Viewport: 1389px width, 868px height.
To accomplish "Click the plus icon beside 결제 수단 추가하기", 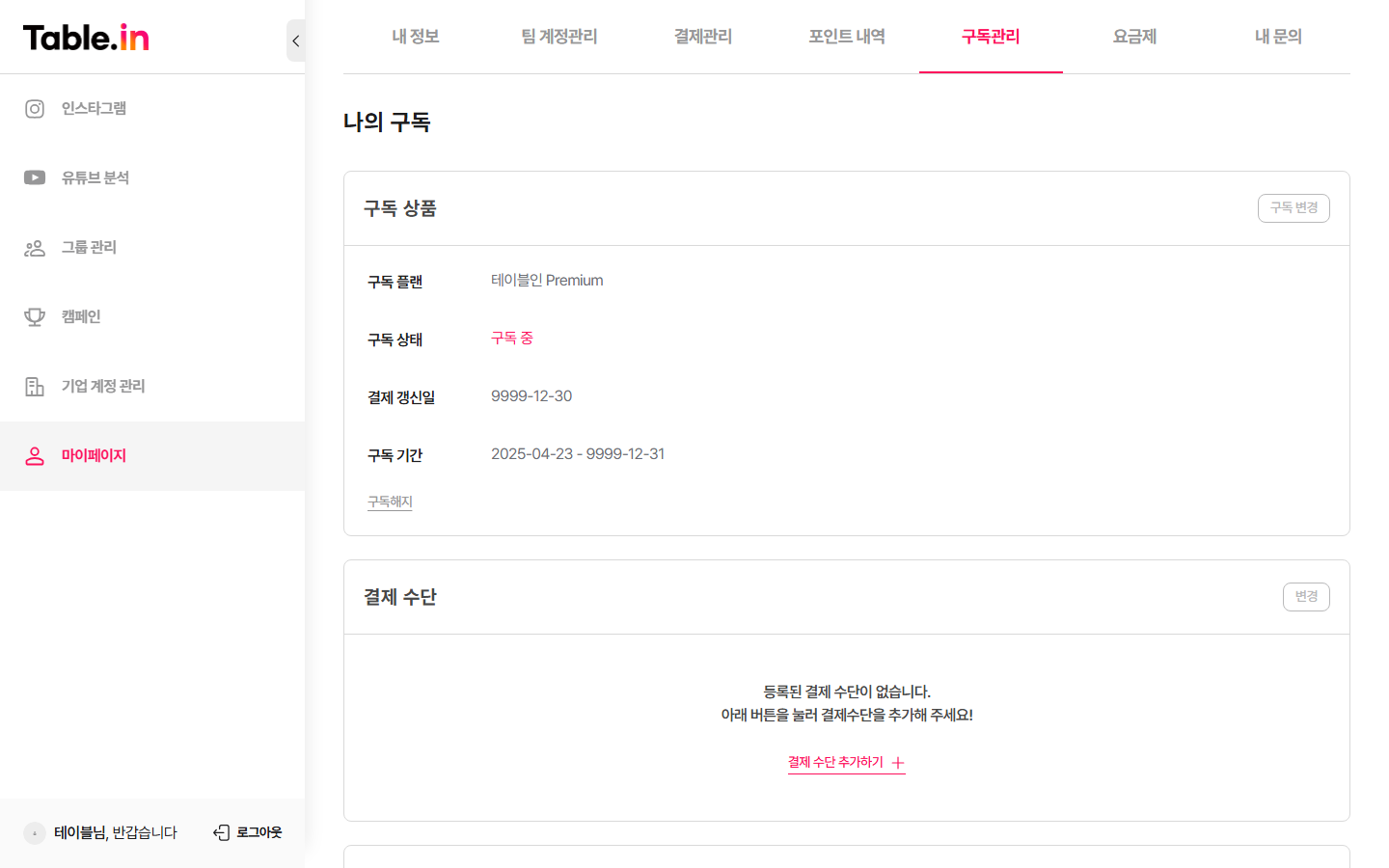I will click(898, 763).
